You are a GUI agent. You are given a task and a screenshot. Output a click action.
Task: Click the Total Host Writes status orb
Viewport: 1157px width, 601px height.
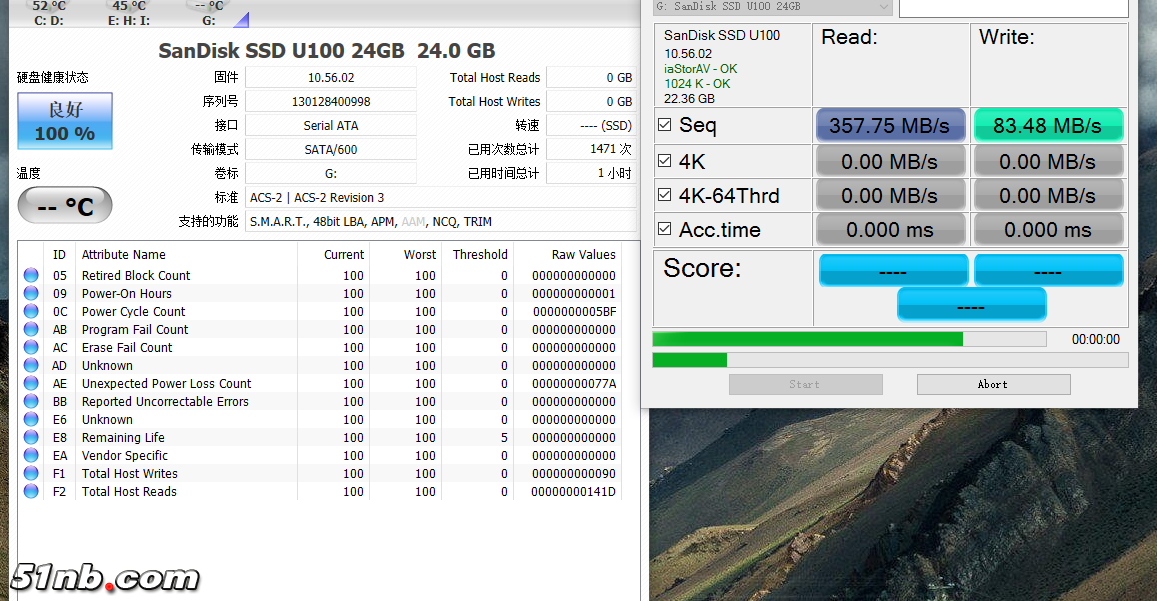pos(31,474)
